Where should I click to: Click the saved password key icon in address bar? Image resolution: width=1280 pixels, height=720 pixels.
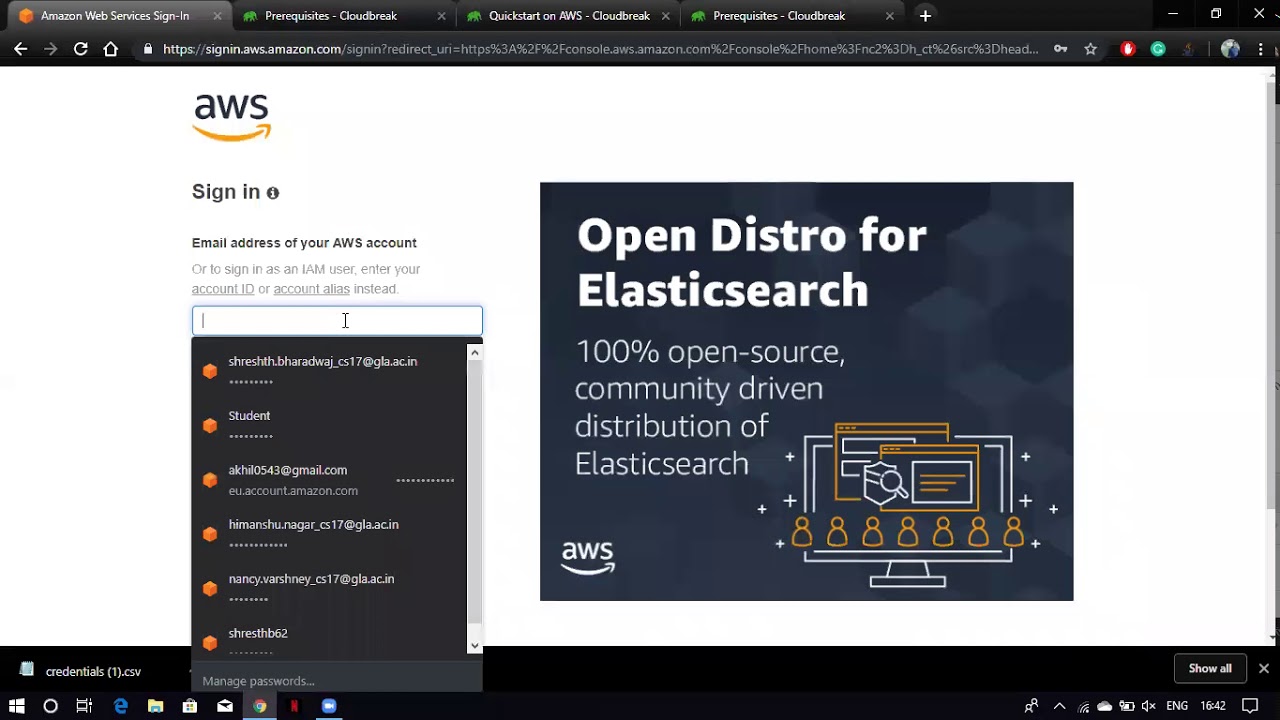pyautogui.click(x=1060, y=48)
